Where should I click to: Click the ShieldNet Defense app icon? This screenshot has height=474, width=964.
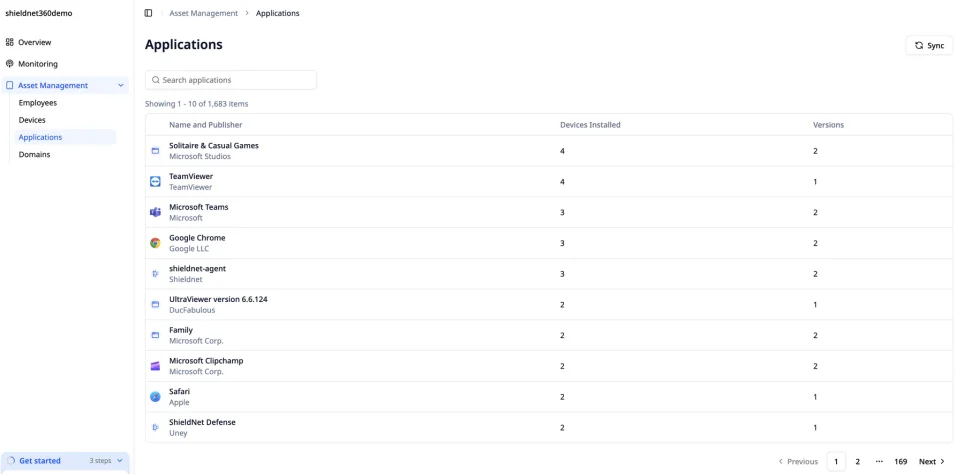tap(156, 427)
